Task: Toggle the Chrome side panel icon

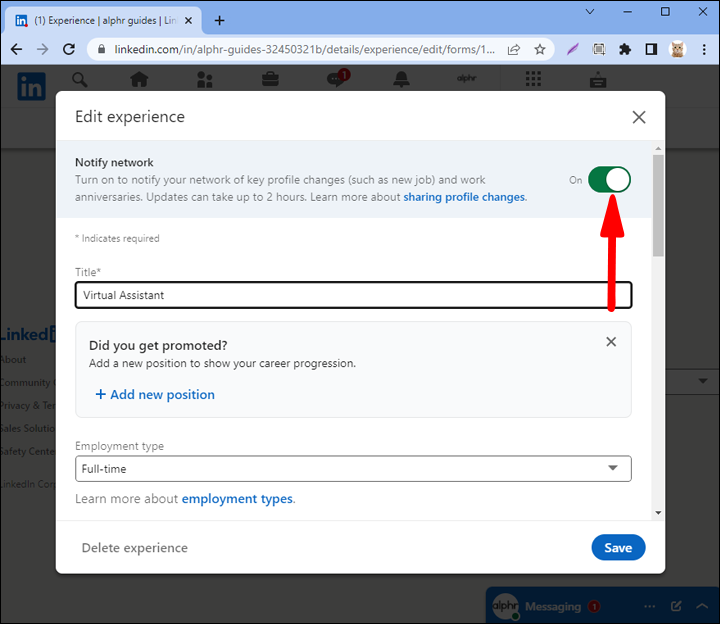Action: (651, 49)
